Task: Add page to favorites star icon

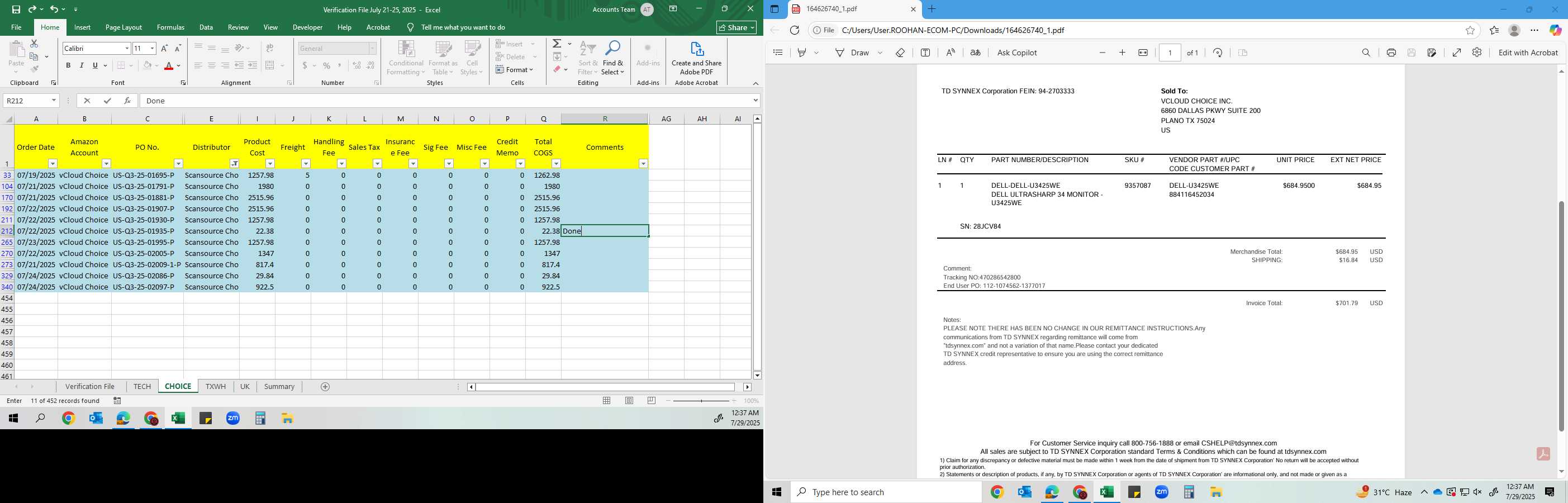Action: coord(1470,30)
